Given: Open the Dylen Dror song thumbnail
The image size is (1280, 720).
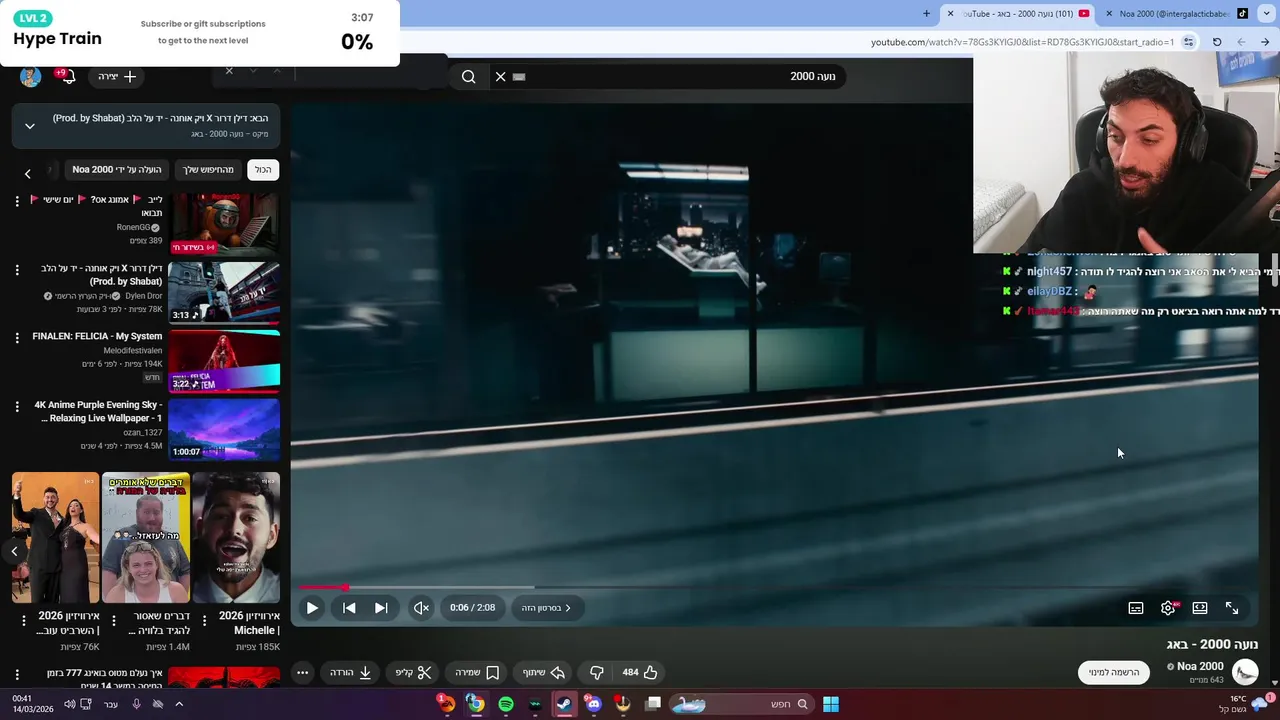Looking at the screenshot, I should tap(224, 292).
